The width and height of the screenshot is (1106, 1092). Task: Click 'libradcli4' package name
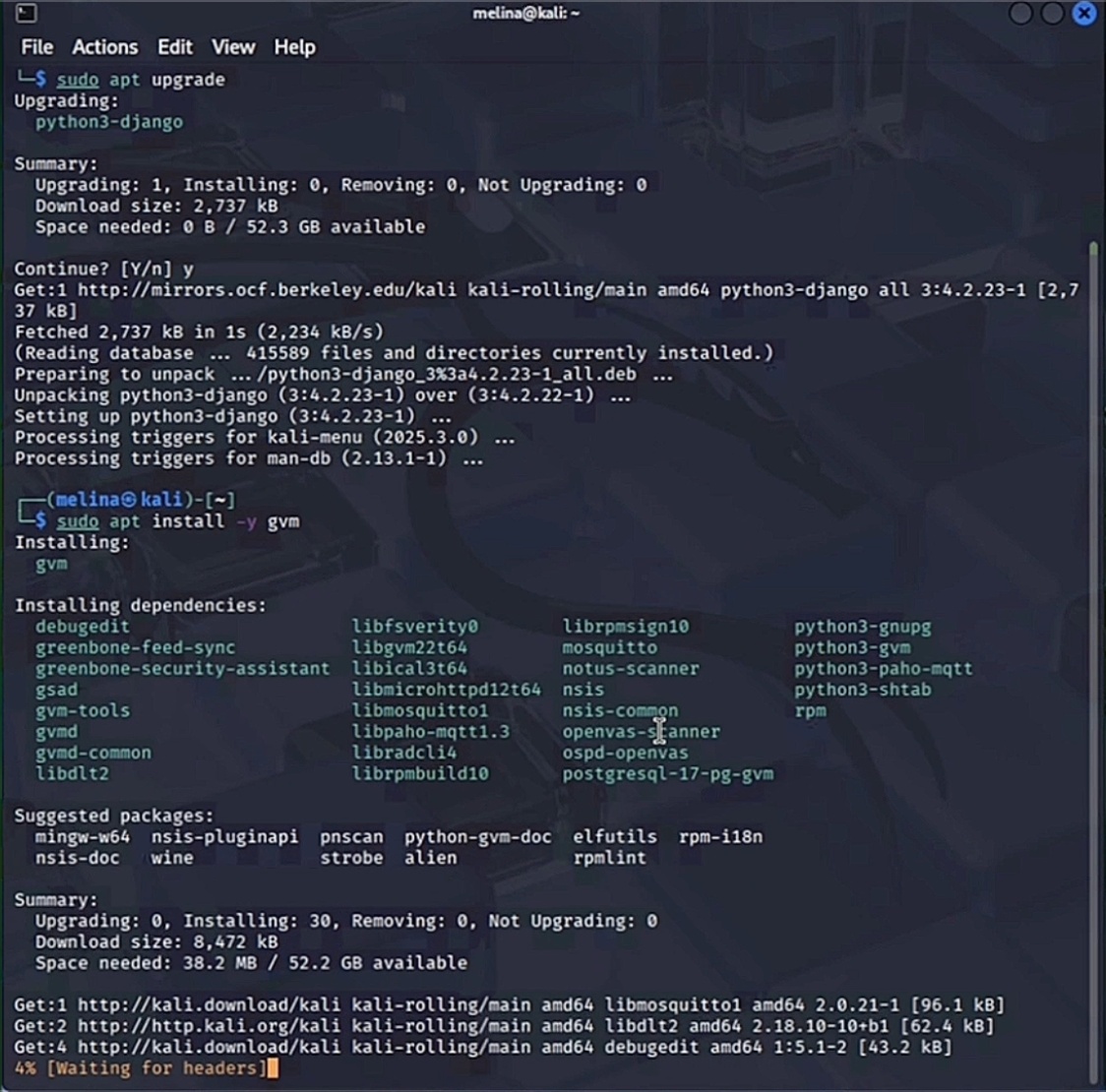[x=404, y=753]
